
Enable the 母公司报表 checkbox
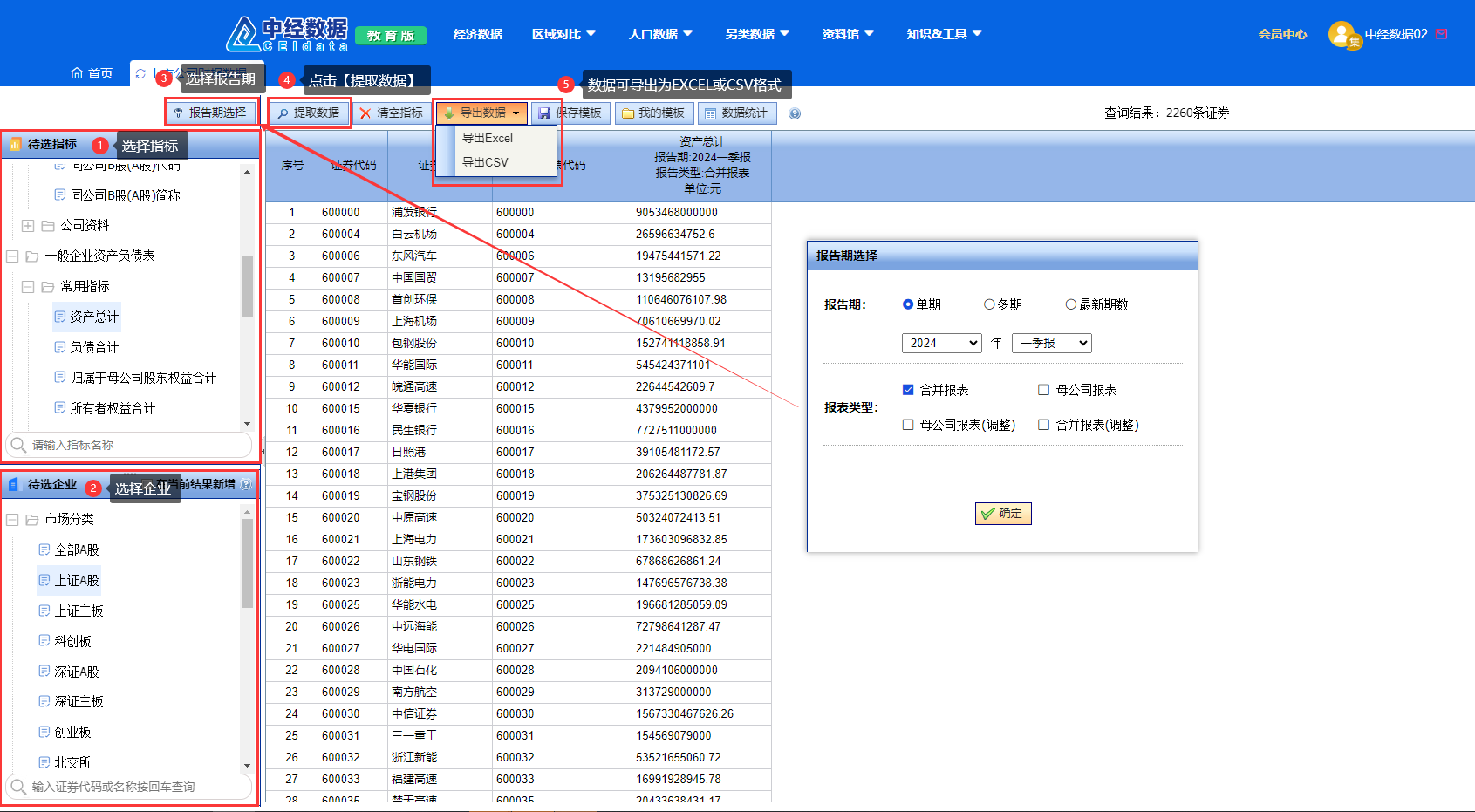point(1043,390)
